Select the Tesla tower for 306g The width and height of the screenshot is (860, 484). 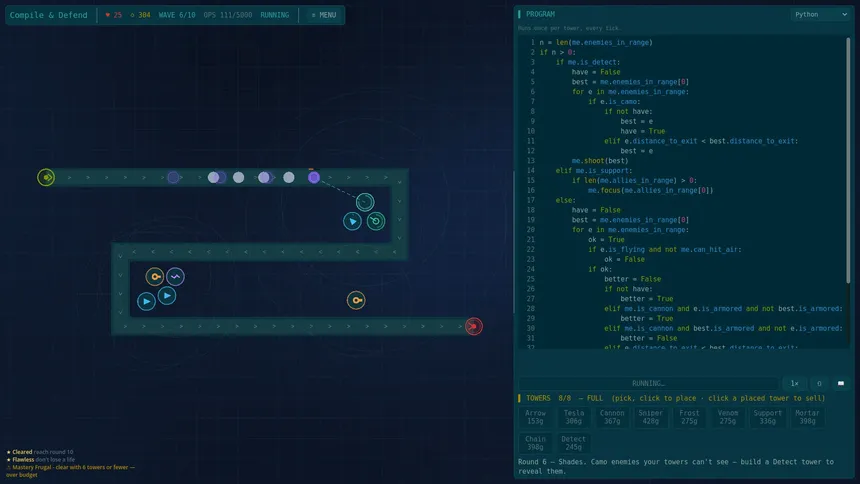coord(574,417)
